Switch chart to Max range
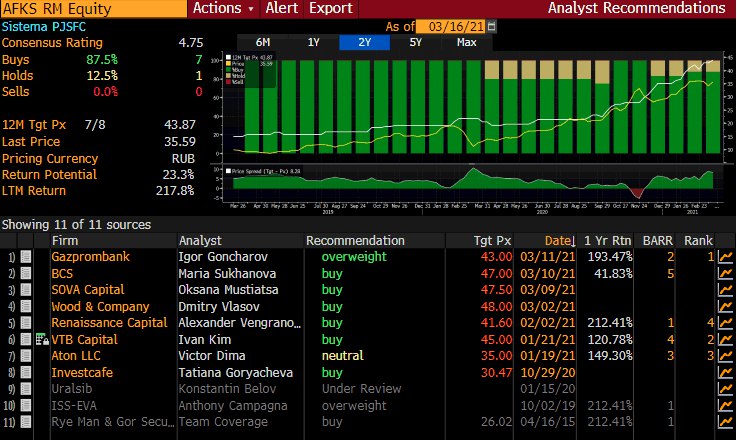This screenshot has width=737, height=440. pos(466,42)
